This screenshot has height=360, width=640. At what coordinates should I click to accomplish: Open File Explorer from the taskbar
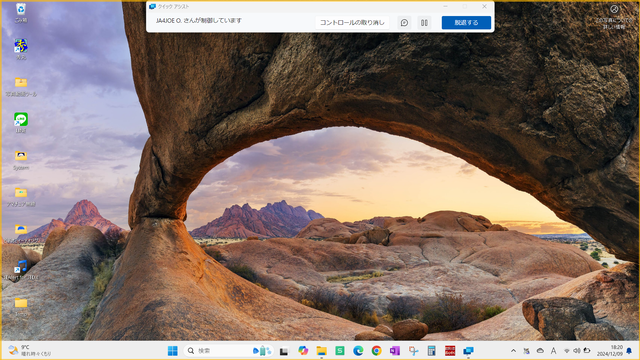tap(321, 351)
